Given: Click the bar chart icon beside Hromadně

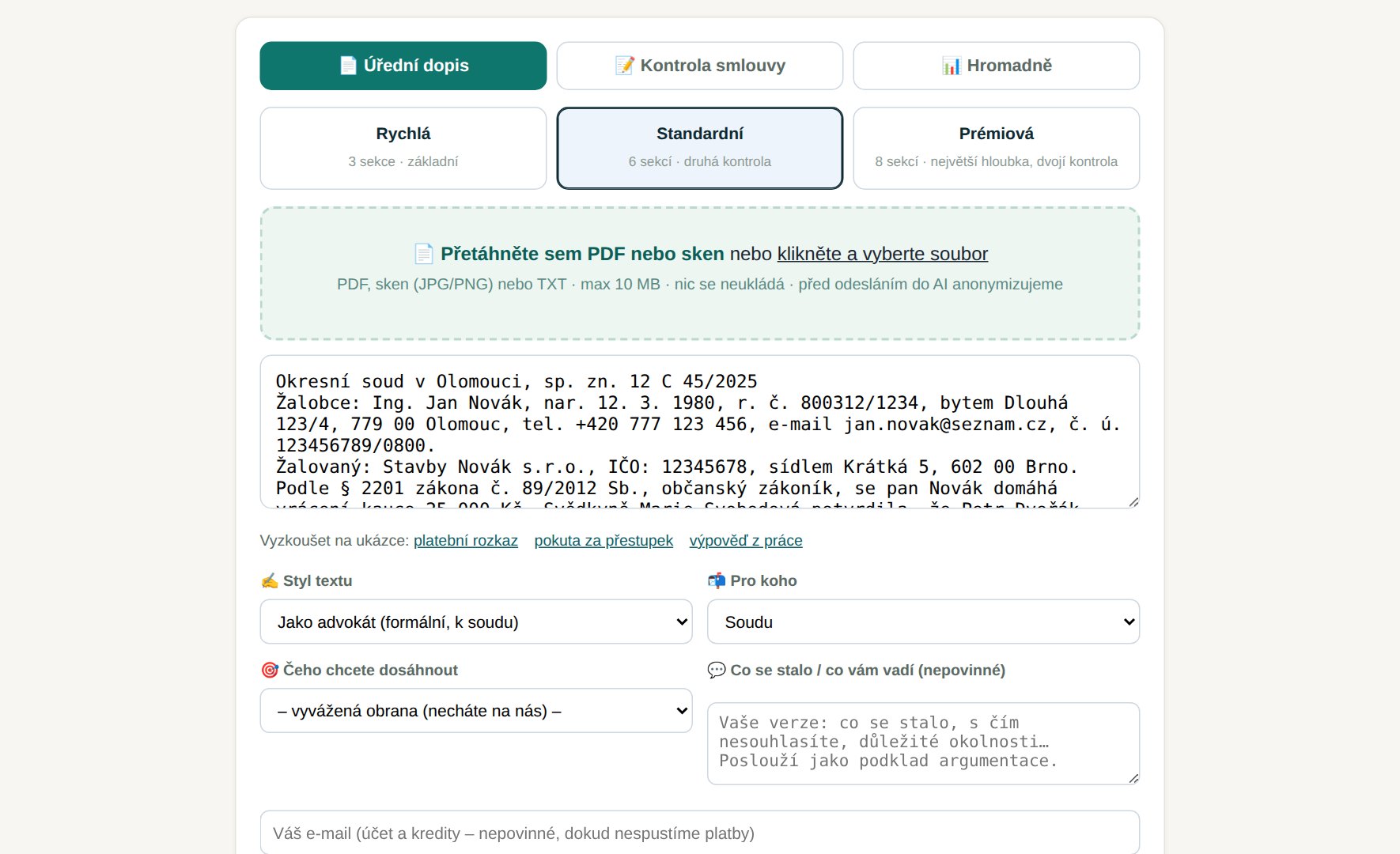Looking at the screenshot, I should pyautogui.click(x=952, y=66).
